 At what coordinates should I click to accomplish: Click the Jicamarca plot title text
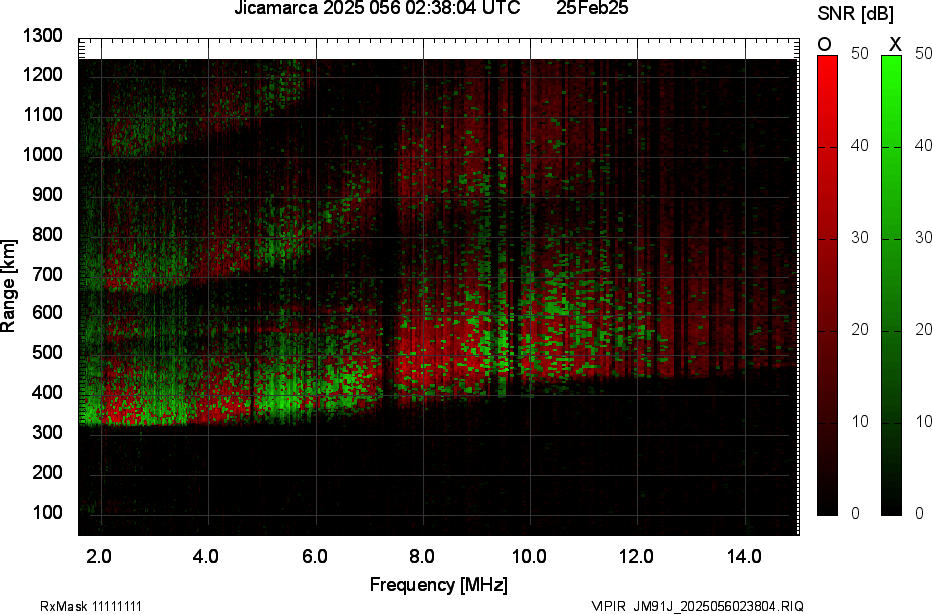click(377, 8)
